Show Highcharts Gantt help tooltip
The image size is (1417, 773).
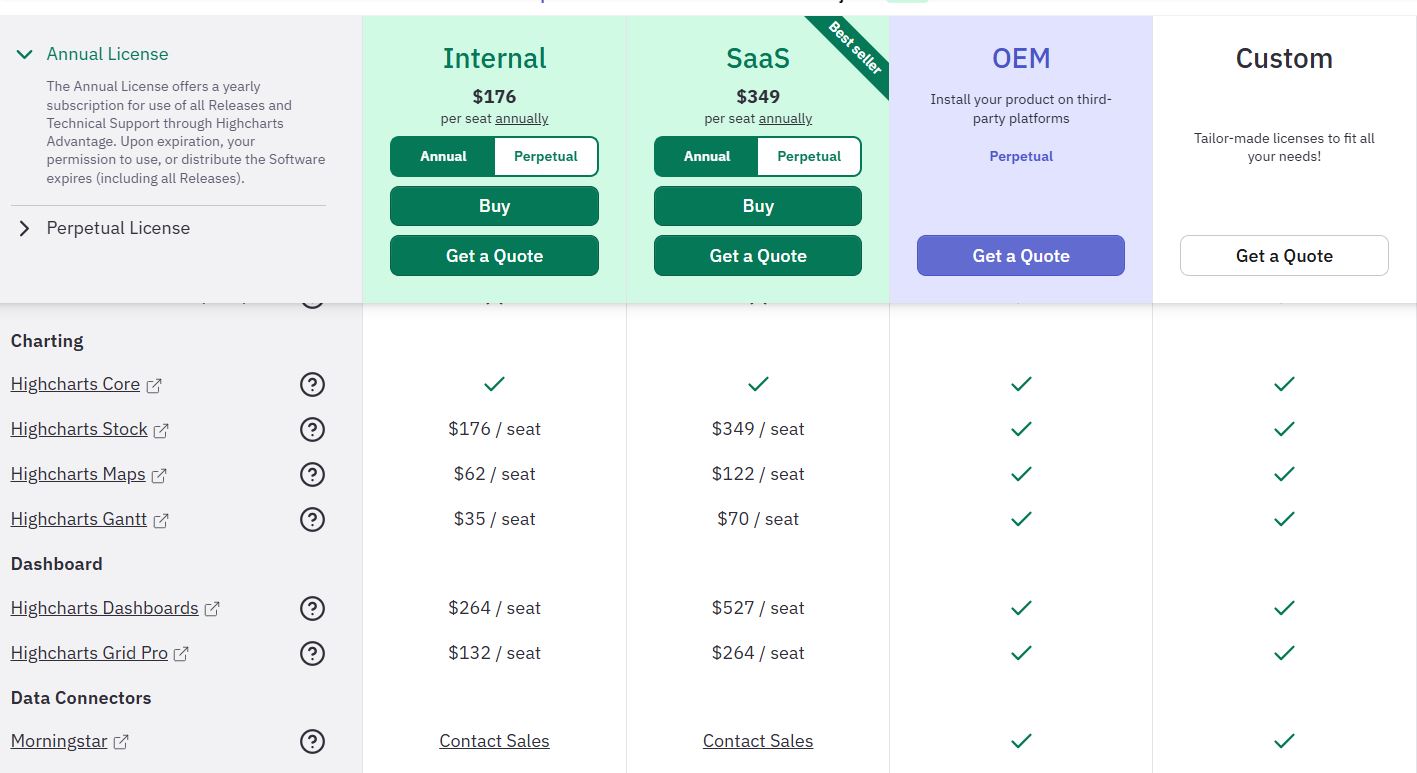312,519
